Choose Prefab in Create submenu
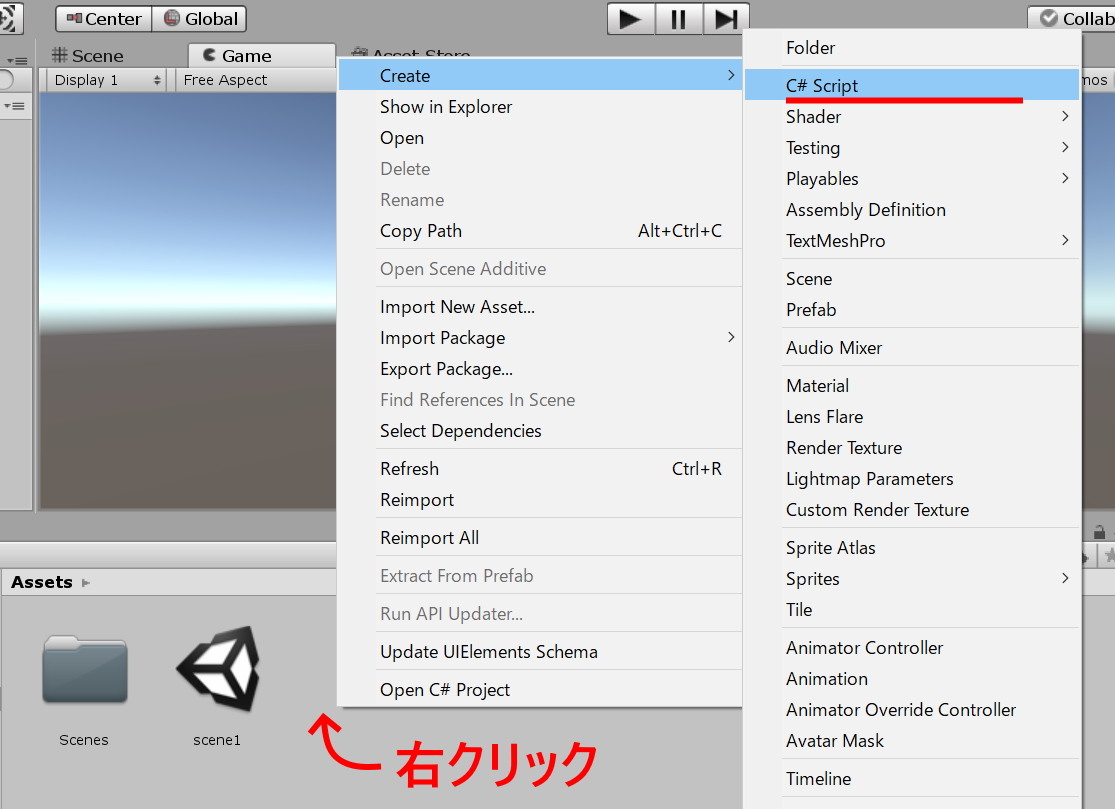Image resolution: width=1115 pixels, height=809 pixels. tap(912, 310)
